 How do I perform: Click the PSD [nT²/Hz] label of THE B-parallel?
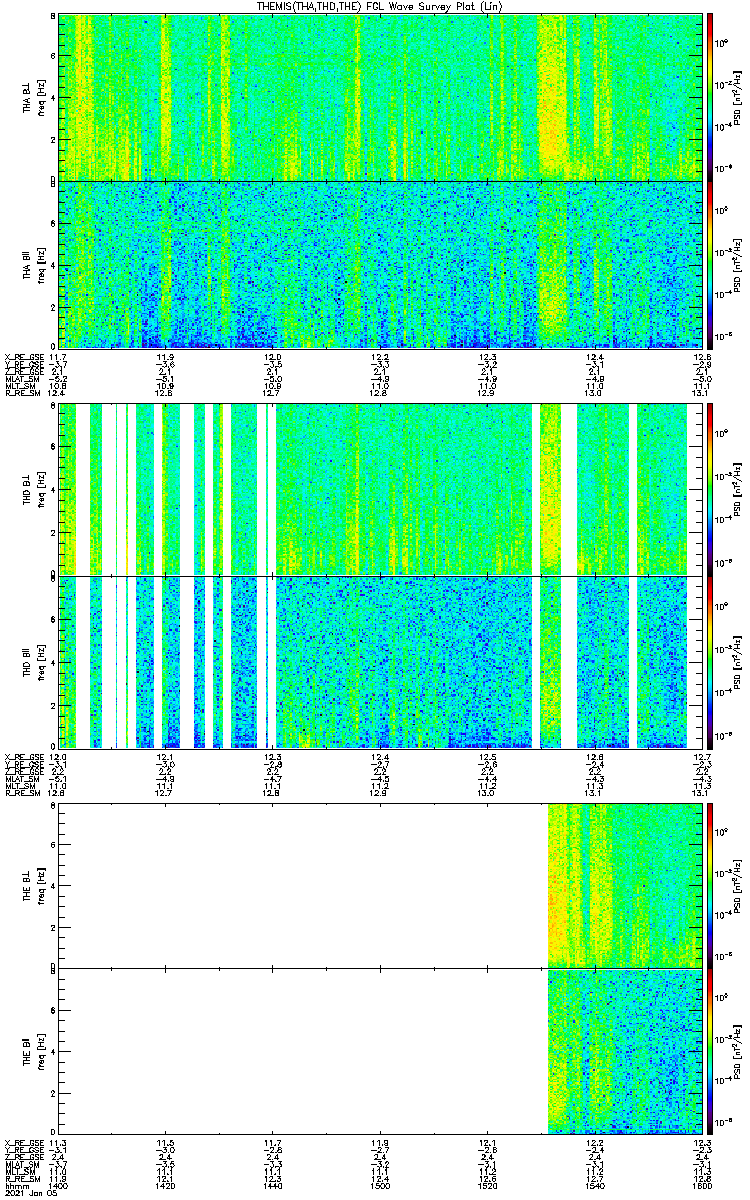point(736,1052)
